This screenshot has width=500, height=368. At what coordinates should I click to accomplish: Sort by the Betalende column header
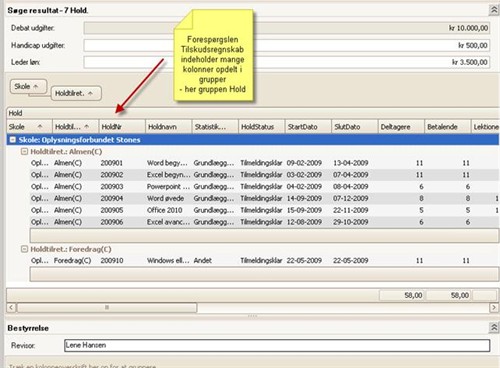click(448, 127)
